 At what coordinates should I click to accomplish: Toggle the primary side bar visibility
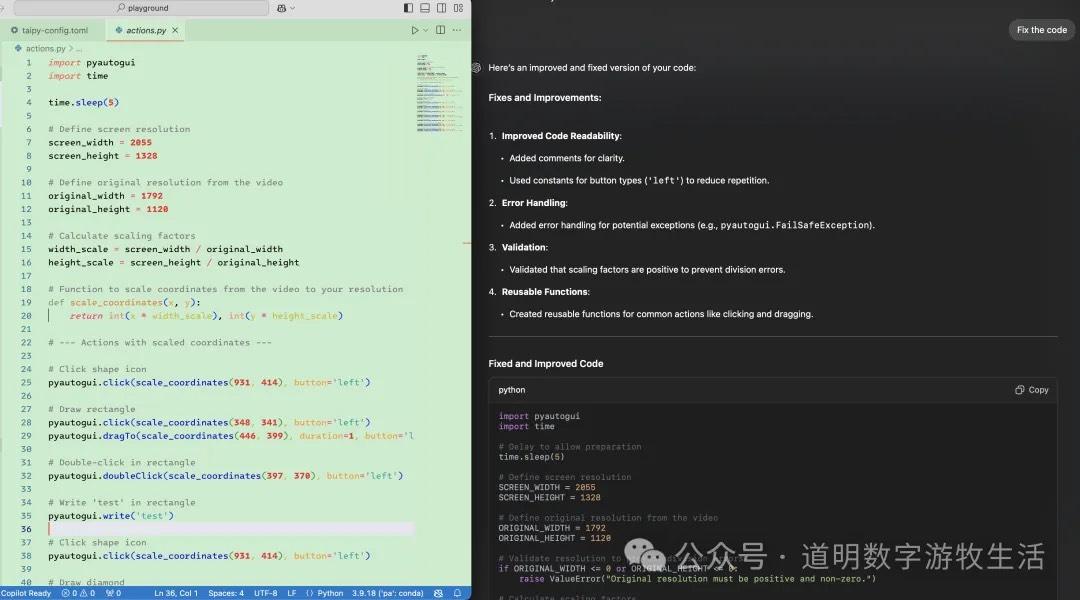(x=408, y=7)
